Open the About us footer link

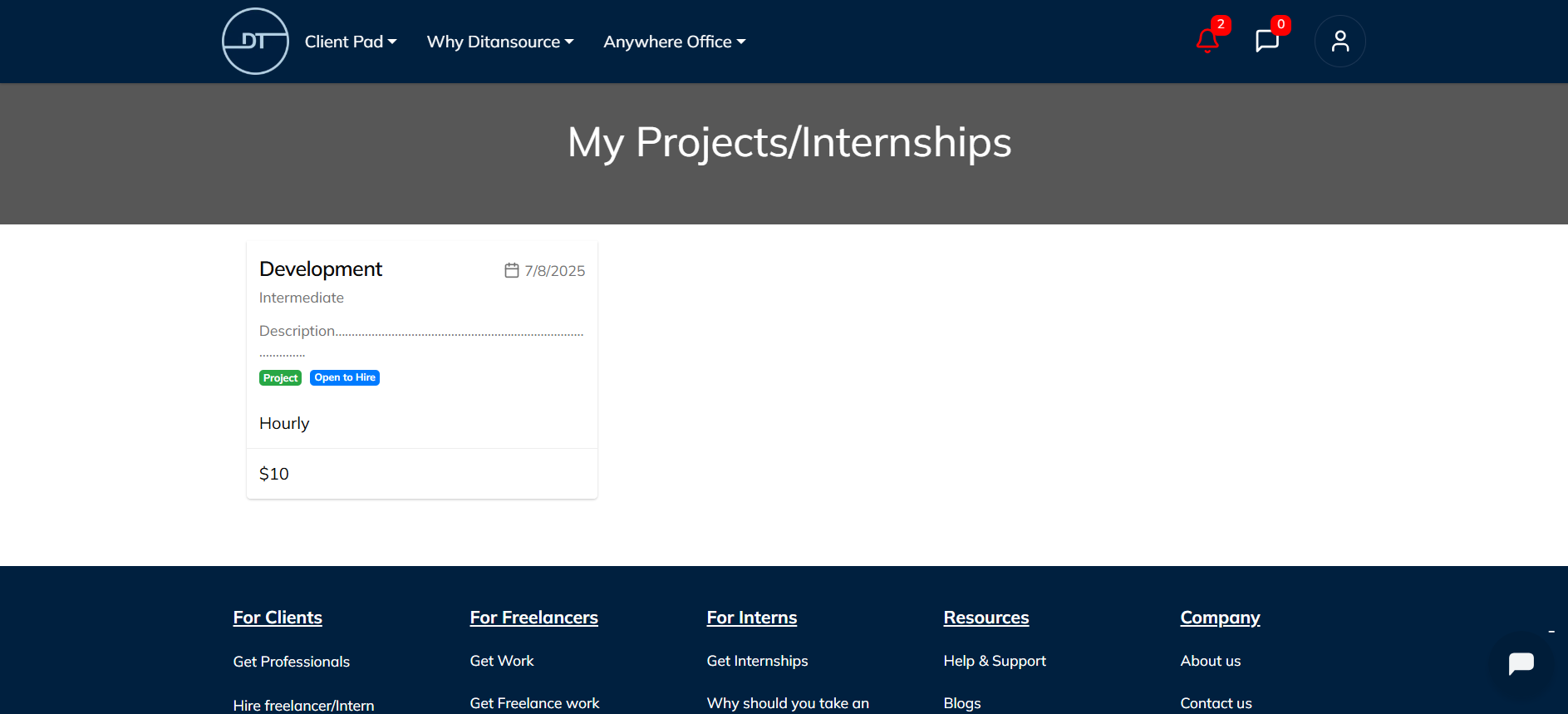1211,661
